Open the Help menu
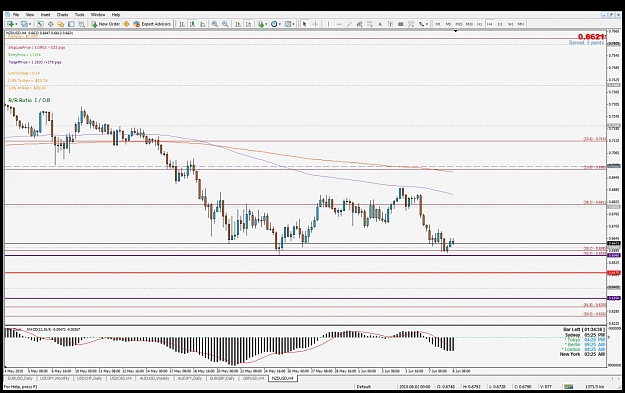Screen dimensions: 625x393 click(116, 15)
